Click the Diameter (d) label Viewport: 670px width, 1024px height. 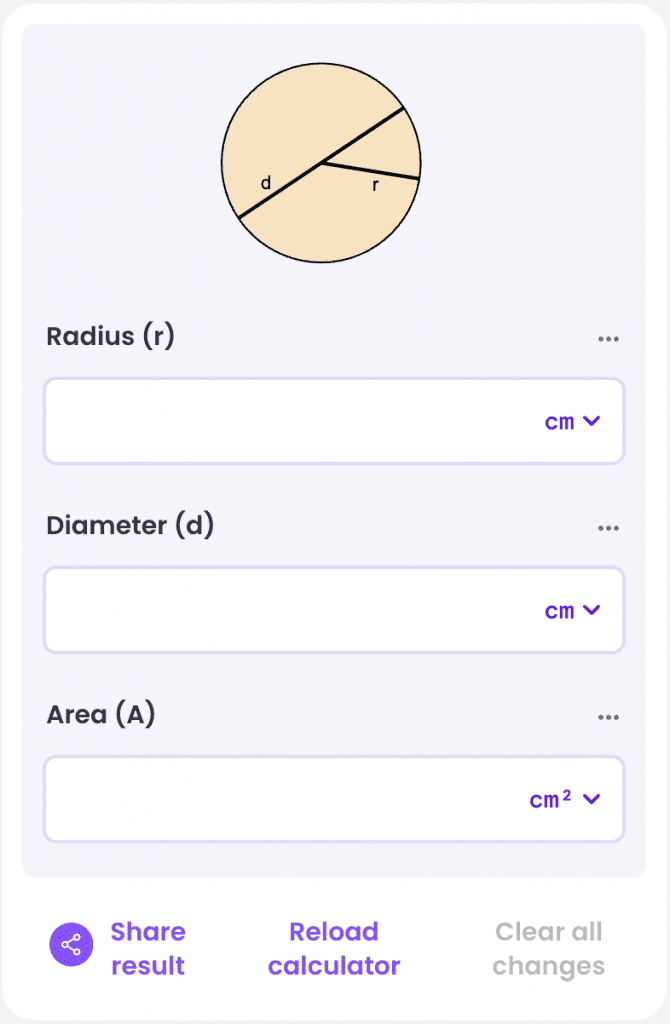click(x=130, y=525)
